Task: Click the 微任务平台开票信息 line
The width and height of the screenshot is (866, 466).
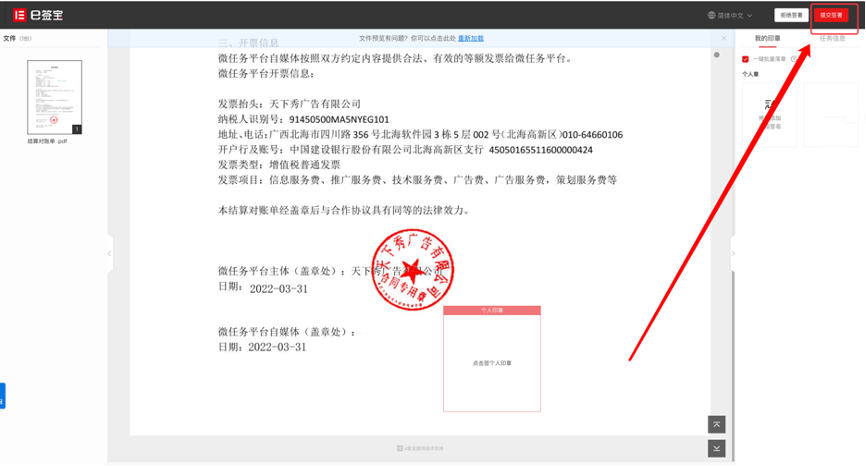Action: (x=266, y=73)
